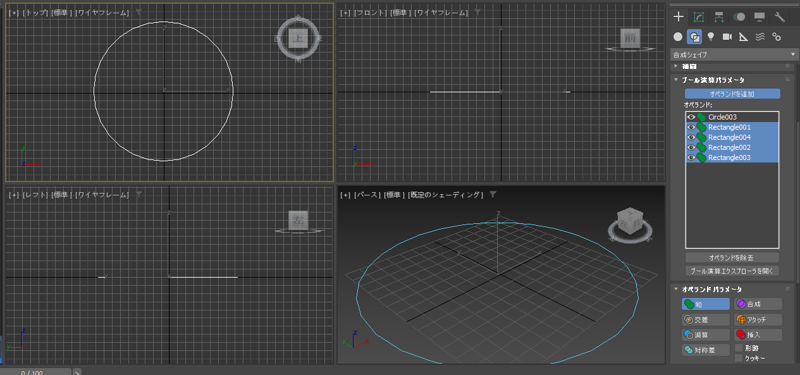The height and width of the screenshot is (375, 800).
Task: Toggle visibility eye of Rectangle004 operand
Action: 691,137
